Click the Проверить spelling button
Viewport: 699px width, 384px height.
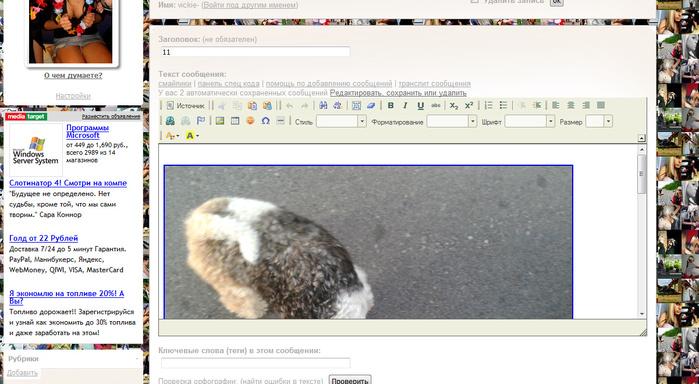(350, 380)
